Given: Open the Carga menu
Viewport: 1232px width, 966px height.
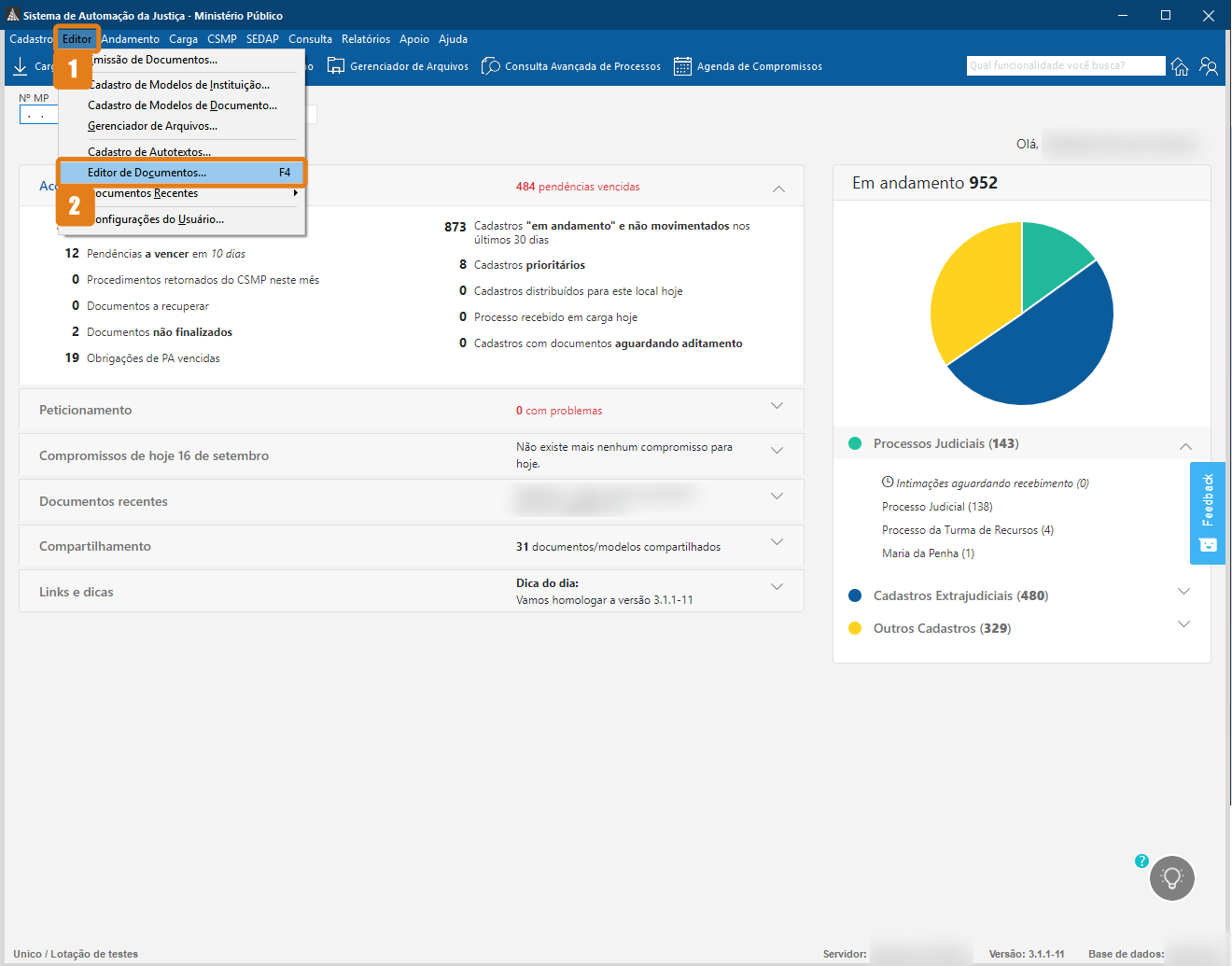Looking at the screenshot, I should click(183, 39).
